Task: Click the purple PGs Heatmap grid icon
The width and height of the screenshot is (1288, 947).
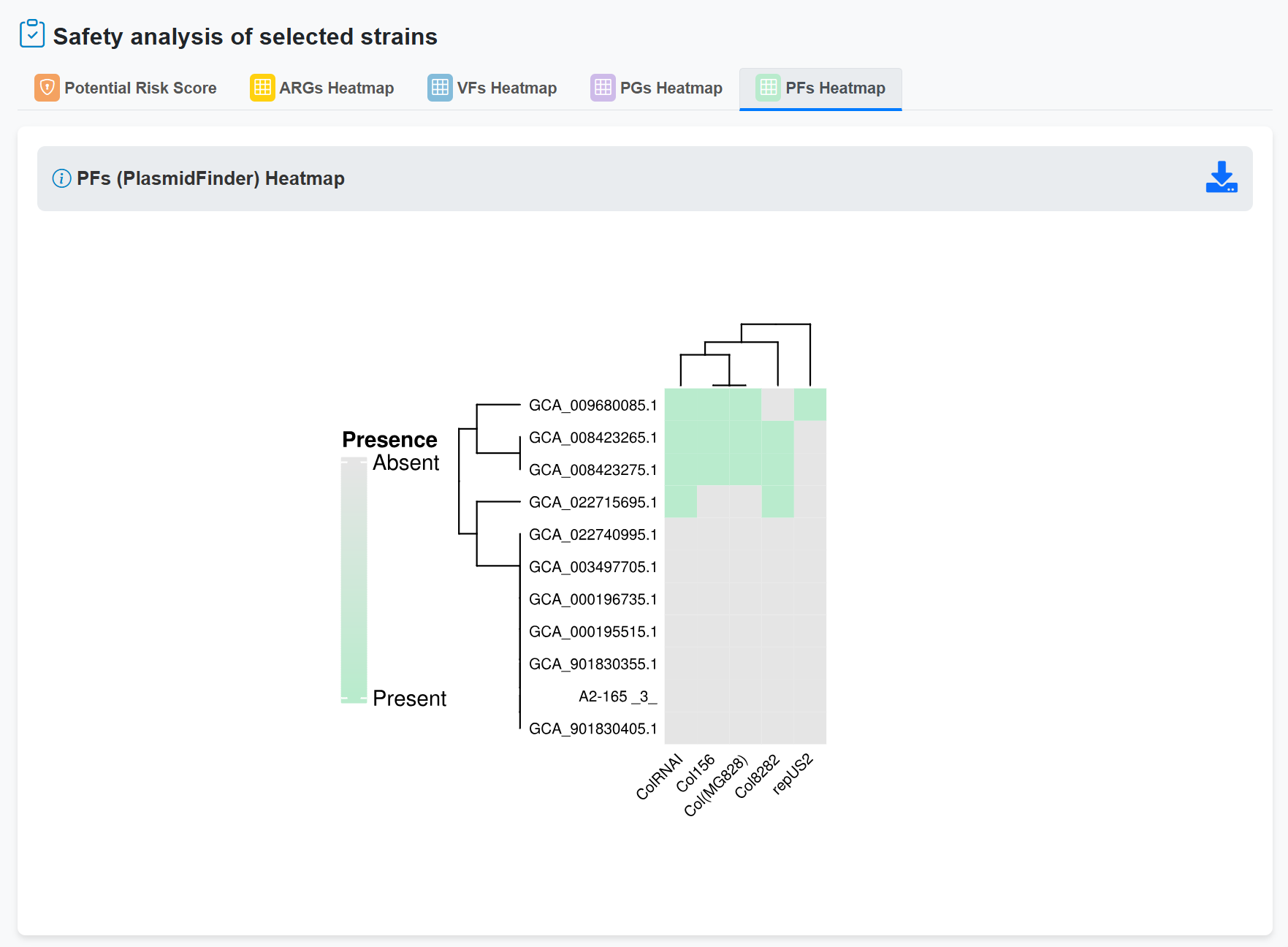Action: [x=603, y=88]
